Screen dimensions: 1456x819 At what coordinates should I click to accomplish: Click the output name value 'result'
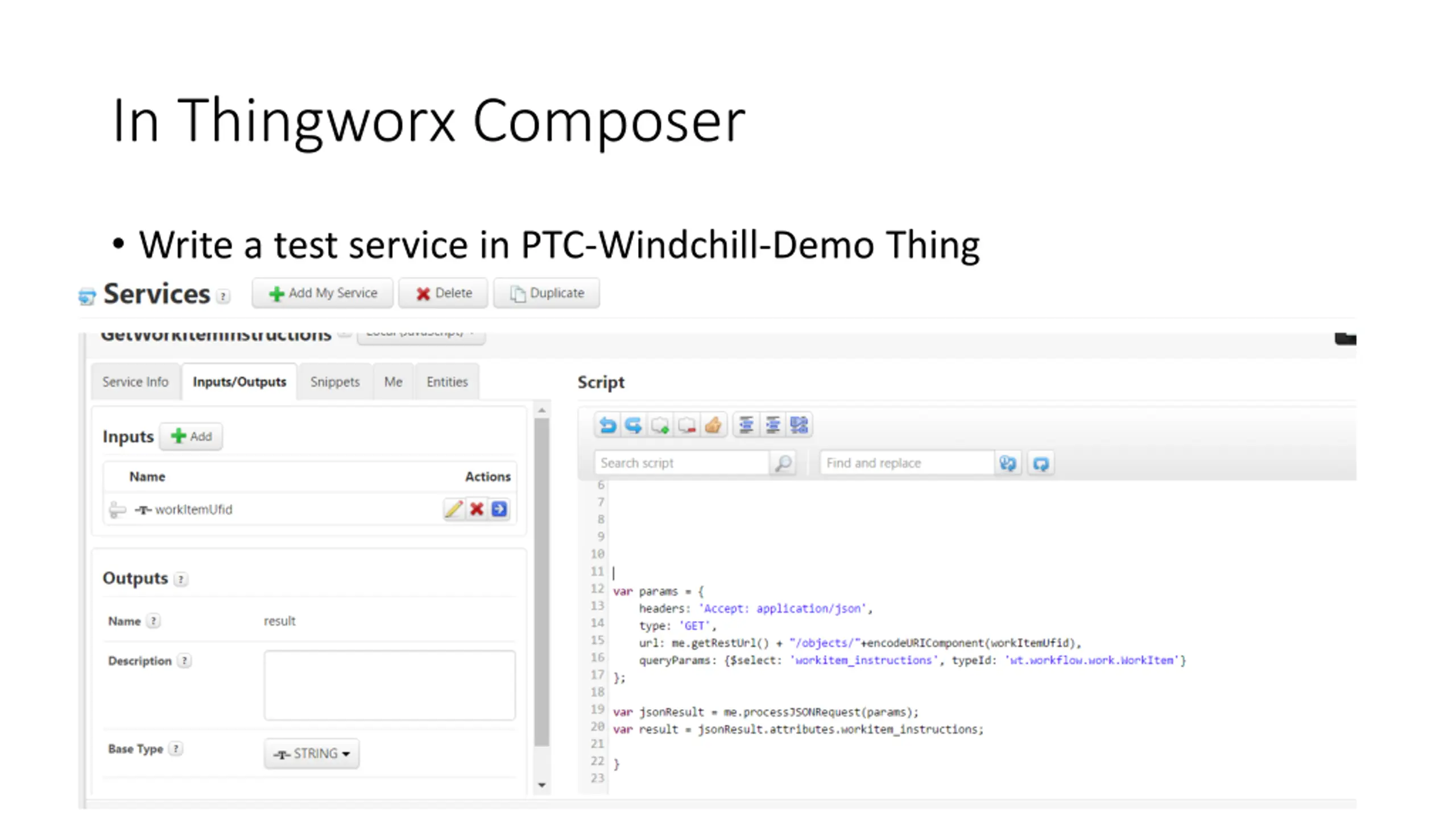point(279,621)
